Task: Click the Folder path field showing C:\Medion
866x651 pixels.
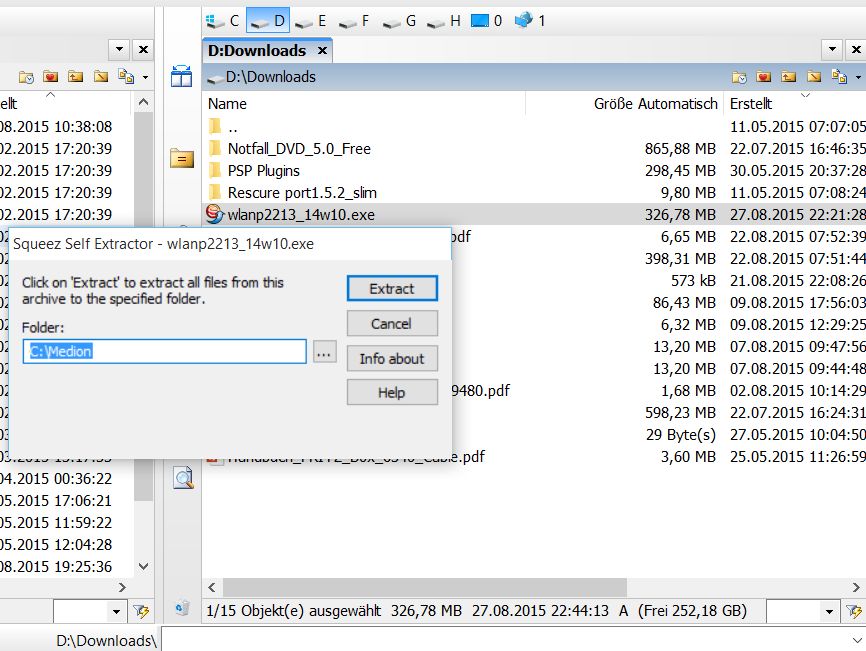Action: click(164, 351)
